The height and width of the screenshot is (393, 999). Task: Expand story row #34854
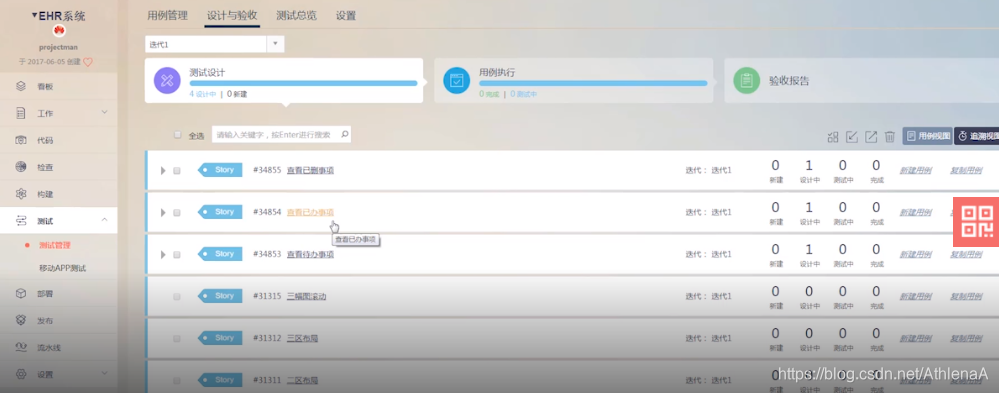point(163,213)
